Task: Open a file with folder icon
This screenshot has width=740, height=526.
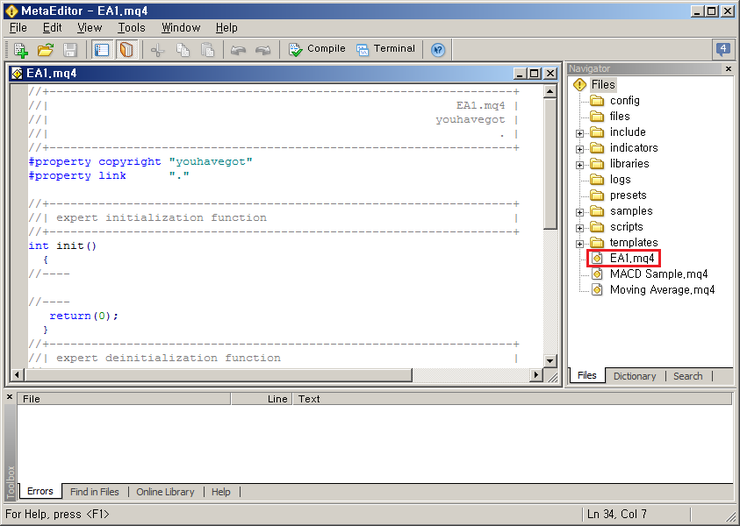Action: click(45, 50)
